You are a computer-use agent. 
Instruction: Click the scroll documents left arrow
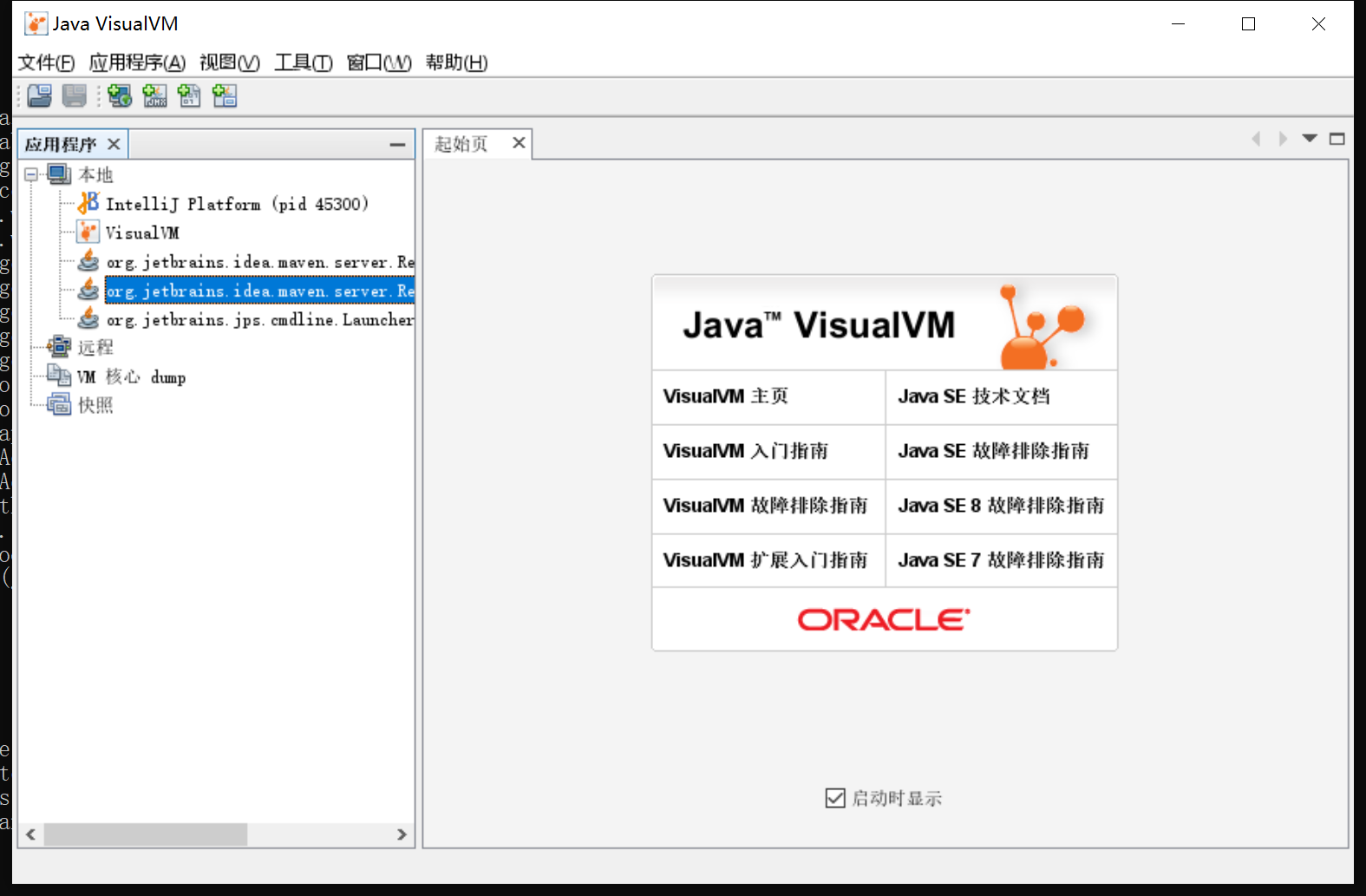point(1256,139)
